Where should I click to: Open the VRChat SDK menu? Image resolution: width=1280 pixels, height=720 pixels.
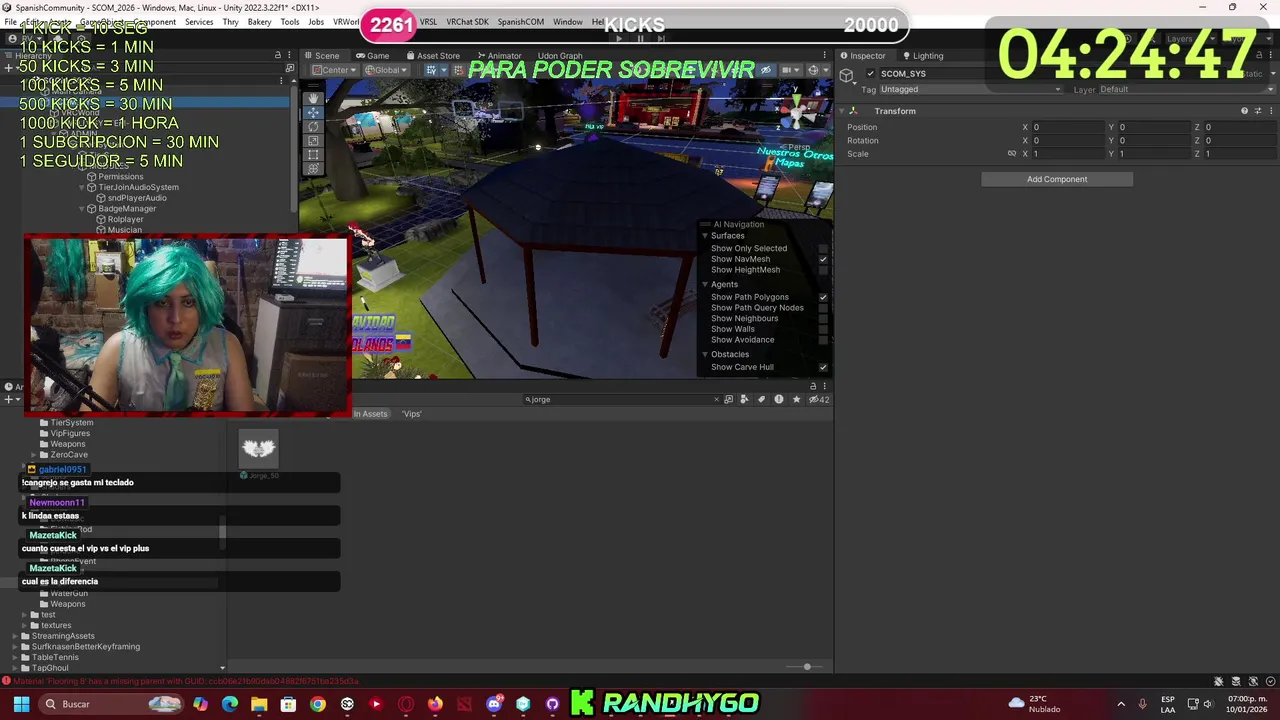(467, 22)
